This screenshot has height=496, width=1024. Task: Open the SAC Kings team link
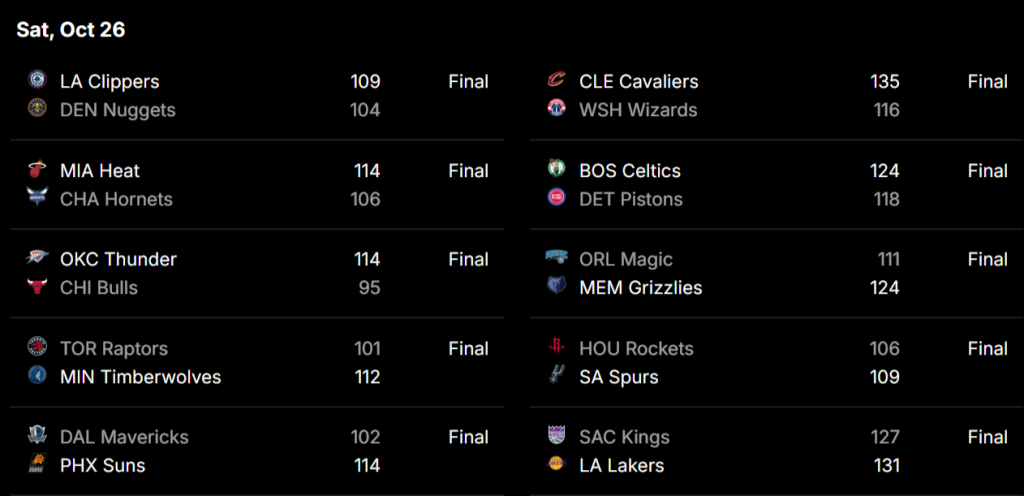624,437
